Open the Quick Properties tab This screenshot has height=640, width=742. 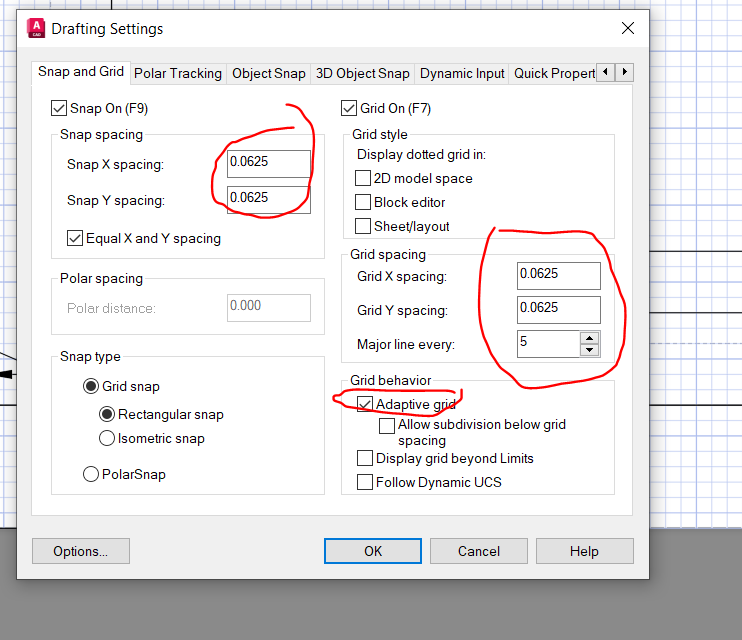click(x=554, y=73)
